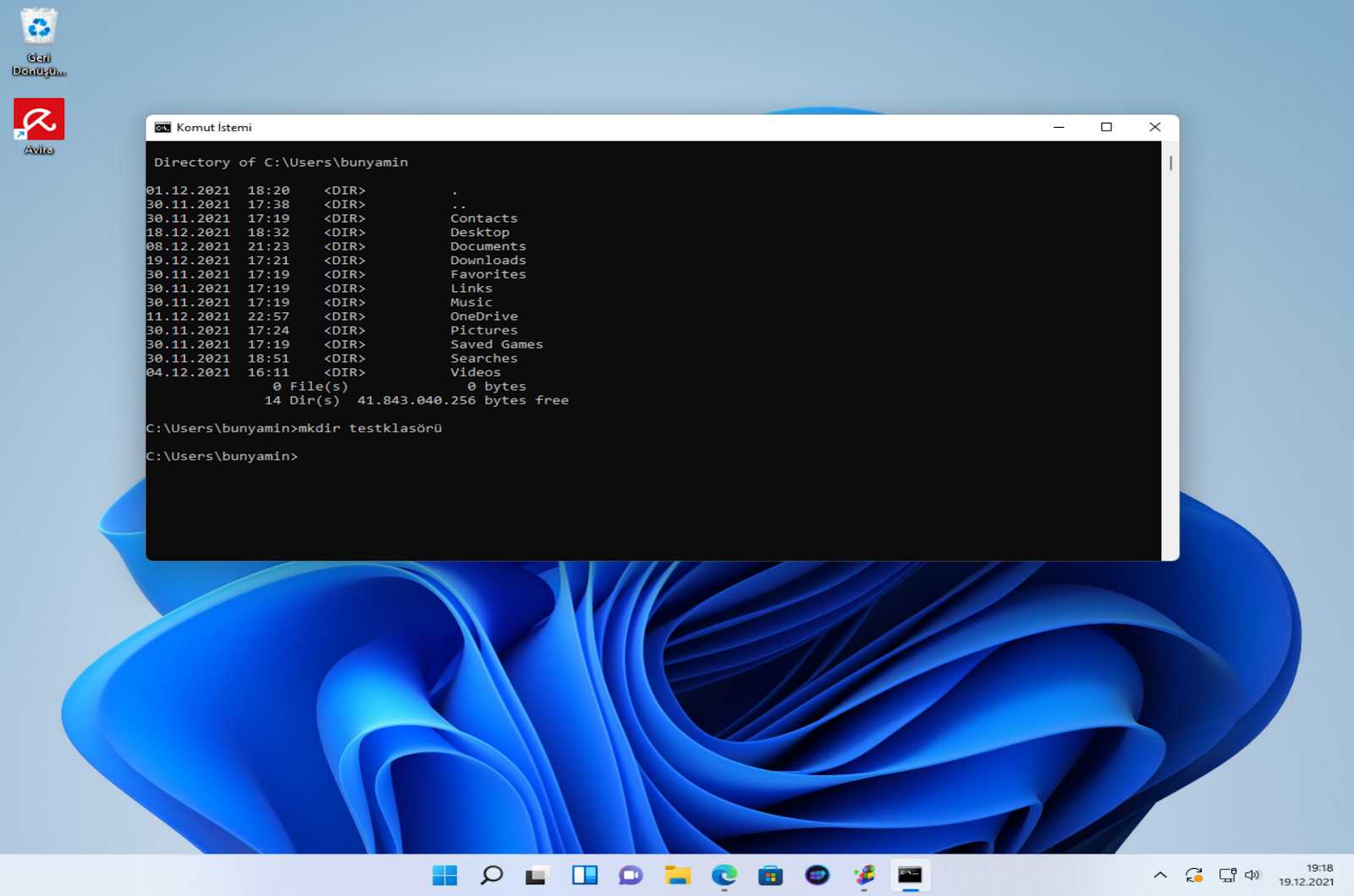The height and width of the screenshot is (896, 1354).
Task: Open the colorful blocks app on taskbar
Action: (863, 875)
